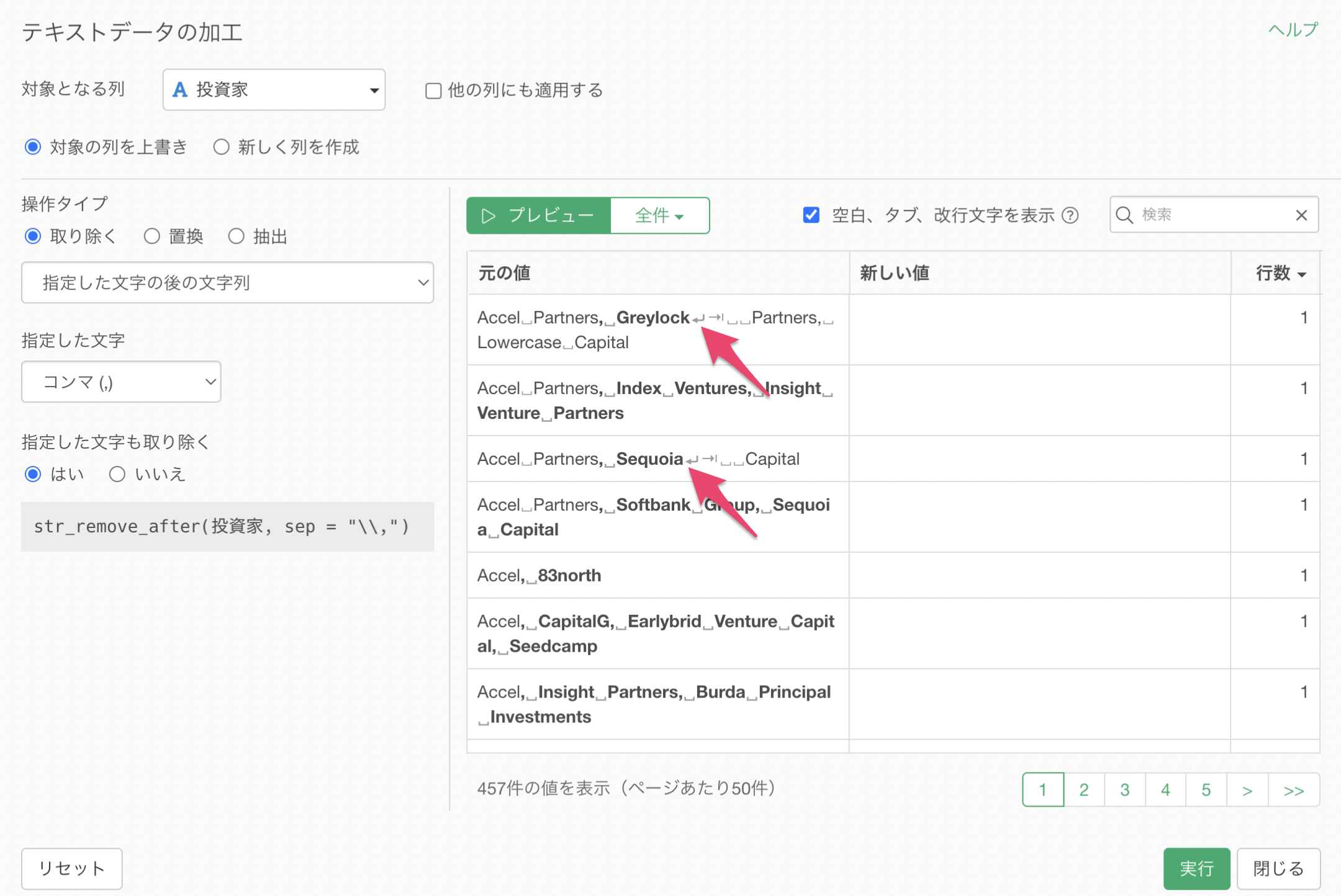This screenshot has width=1341, height=896.
Task: Open the 全件 preview range dropdown
Action: (x=659, y=215)
